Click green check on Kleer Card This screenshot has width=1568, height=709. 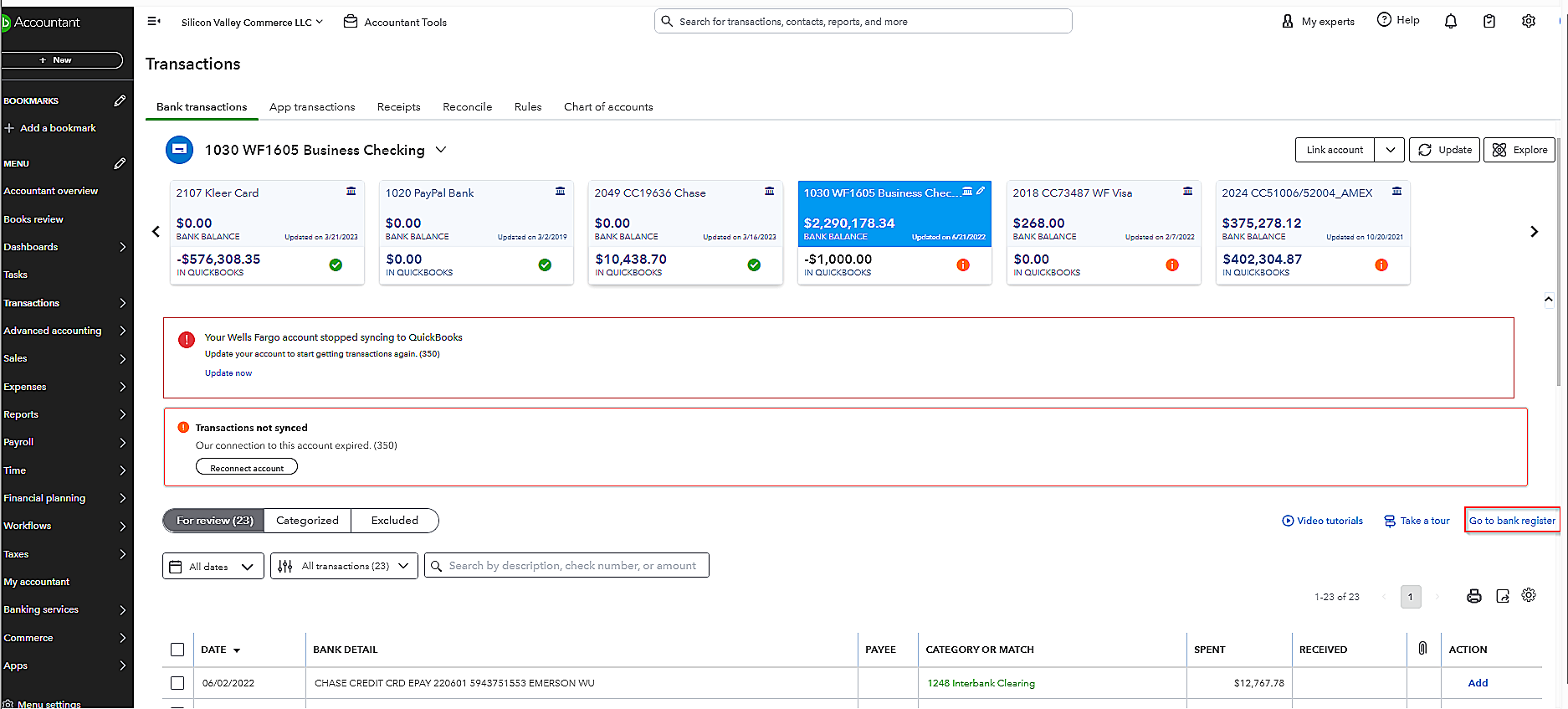(x=336, y=265)
